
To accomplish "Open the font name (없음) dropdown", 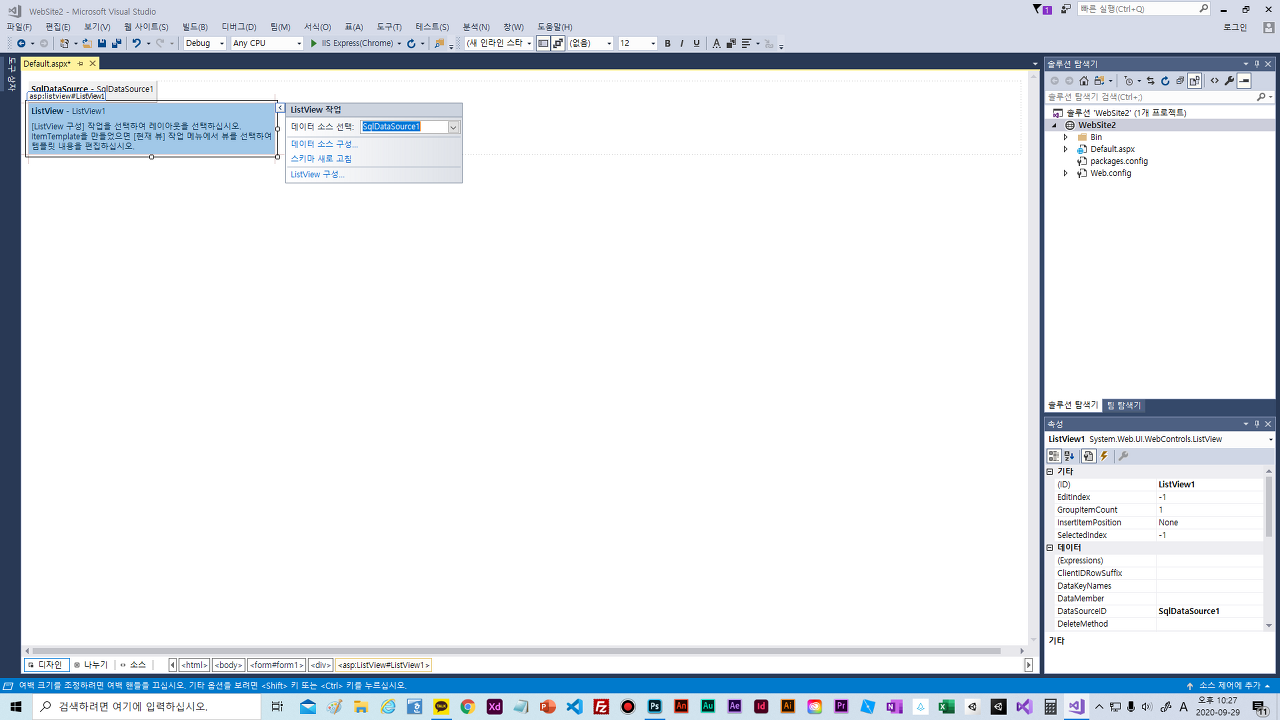I will tap(590, 44).
